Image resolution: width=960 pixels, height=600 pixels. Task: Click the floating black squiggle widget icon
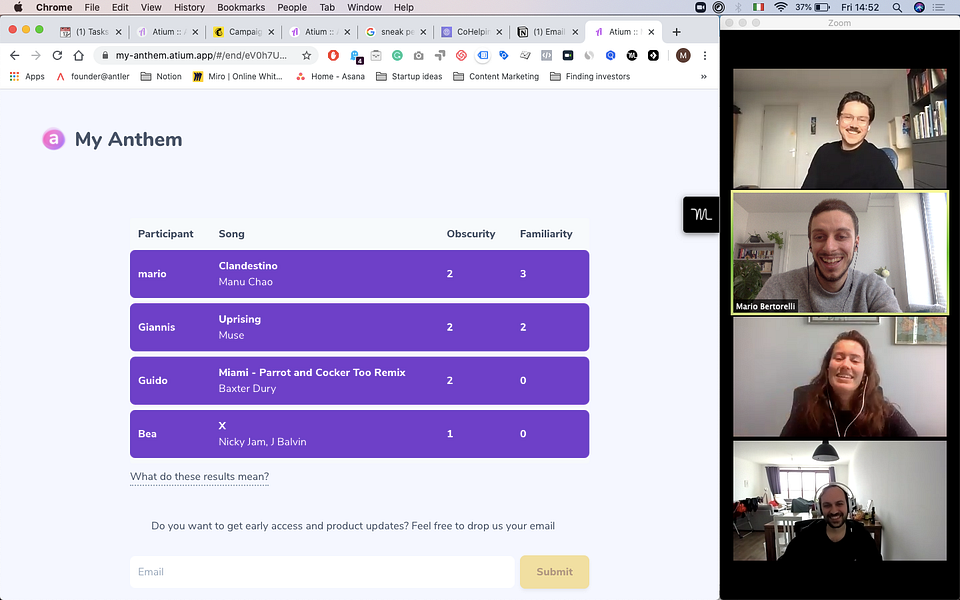701,214
